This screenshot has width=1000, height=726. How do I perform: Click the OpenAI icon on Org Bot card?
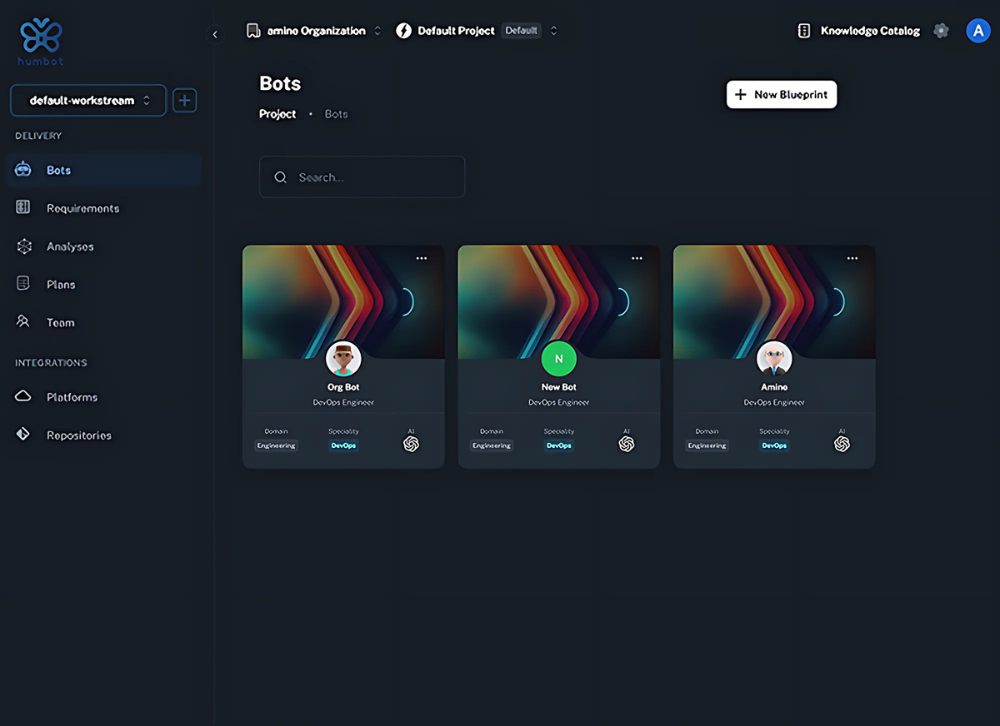pyautogui.click(x=411, y=444)
